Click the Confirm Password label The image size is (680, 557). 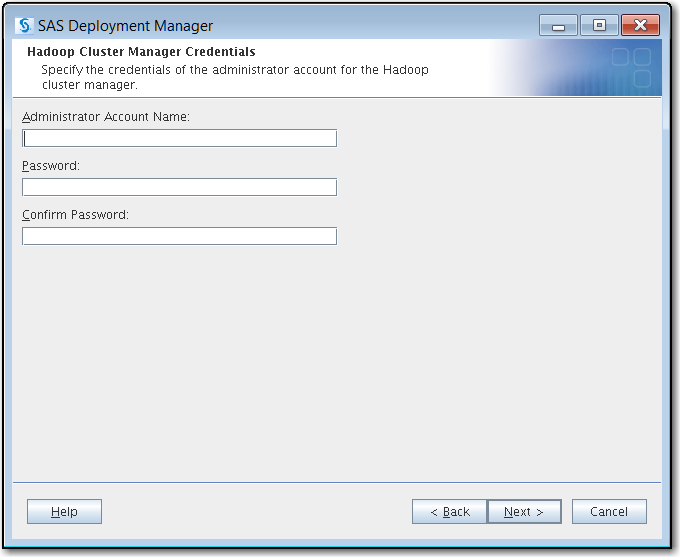point(75,215)
